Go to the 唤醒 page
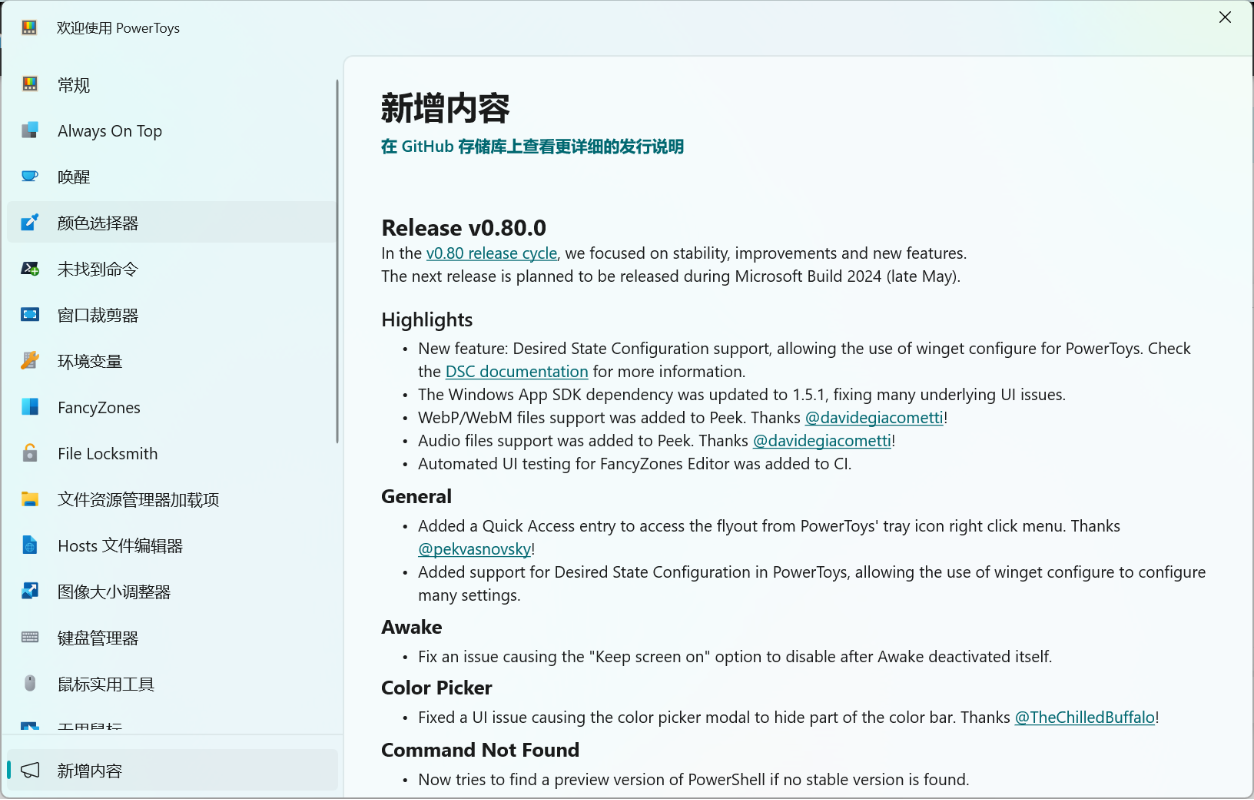The height and width of the screenshot is (800, 1254). click(x=171, y=177)
